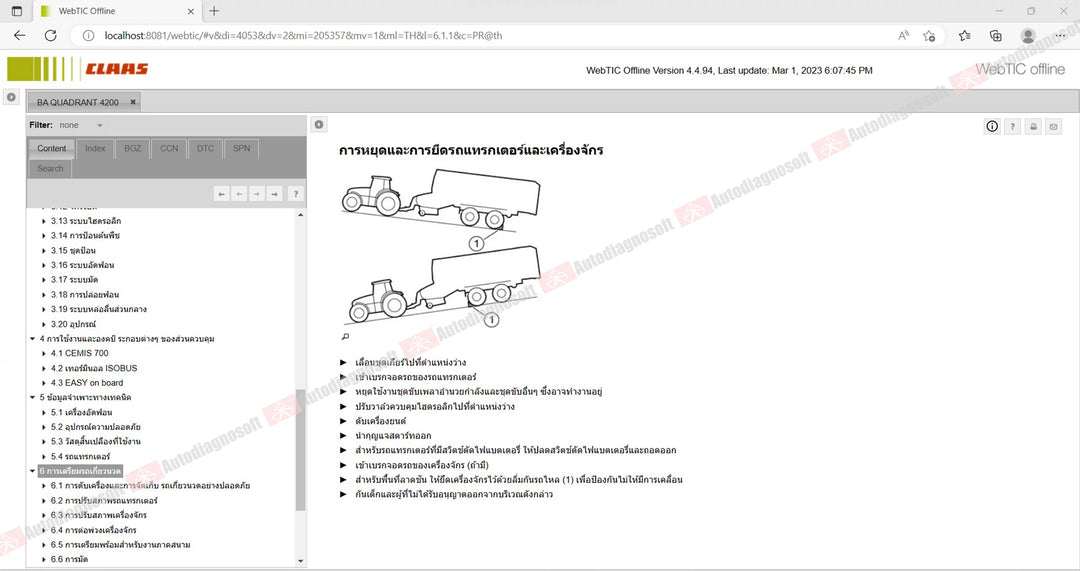This screenshot has height=571, width=1080.
Task: Send feedback via envelope icon
Action: (1053, 126)
